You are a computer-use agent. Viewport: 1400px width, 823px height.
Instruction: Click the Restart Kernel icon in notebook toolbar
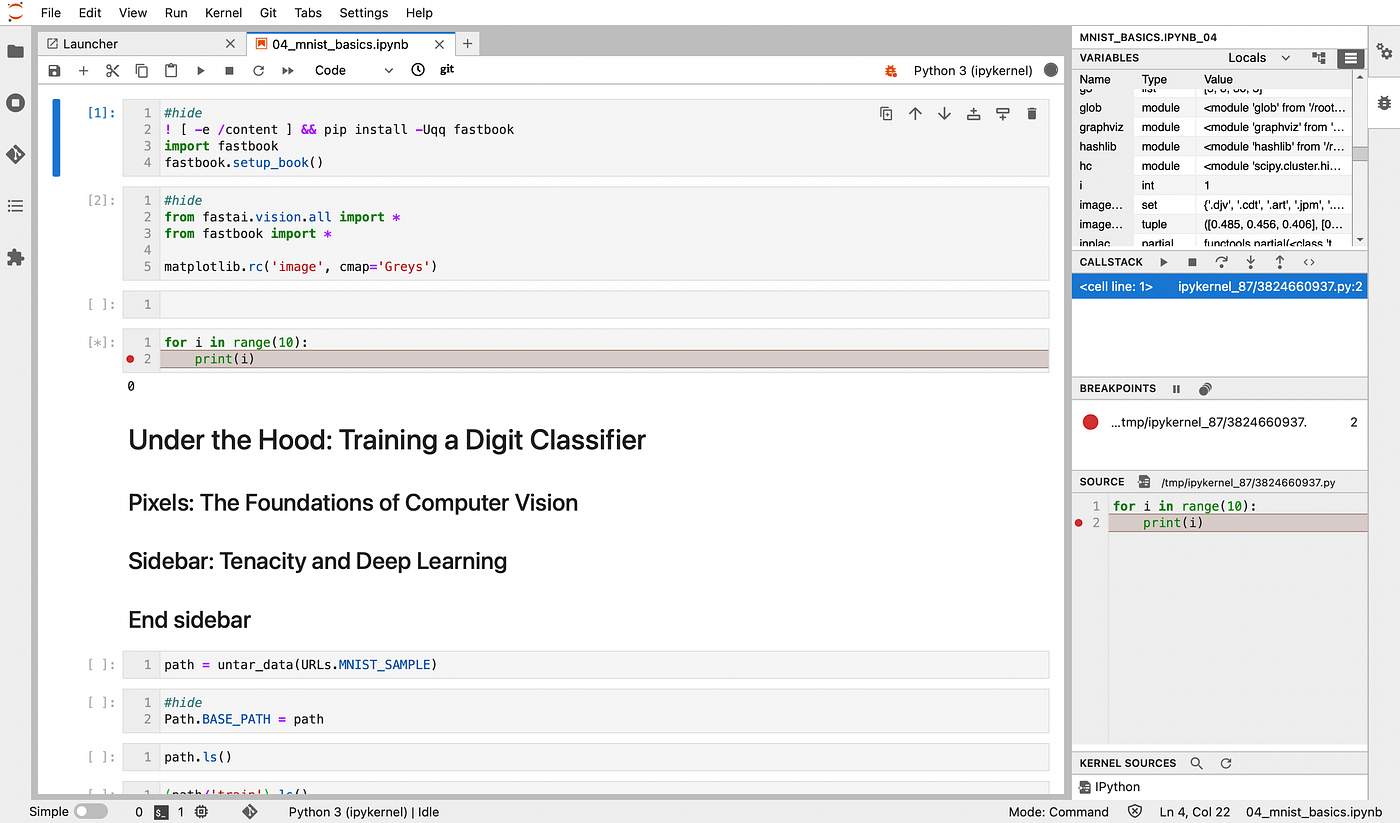point(259,70)
